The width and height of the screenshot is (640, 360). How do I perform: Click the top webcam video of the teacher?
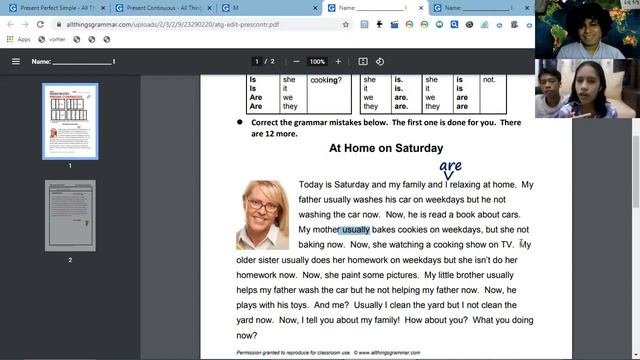pos(587,29)
